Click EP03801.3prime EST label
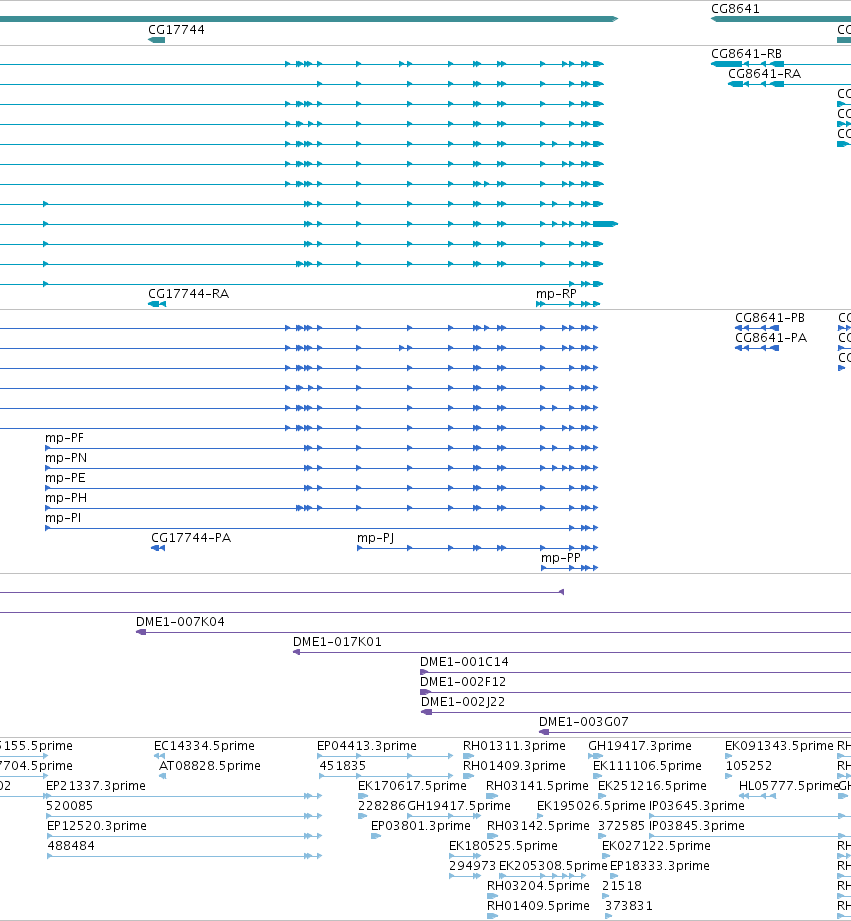851x921 pixels. coord(421,825)
